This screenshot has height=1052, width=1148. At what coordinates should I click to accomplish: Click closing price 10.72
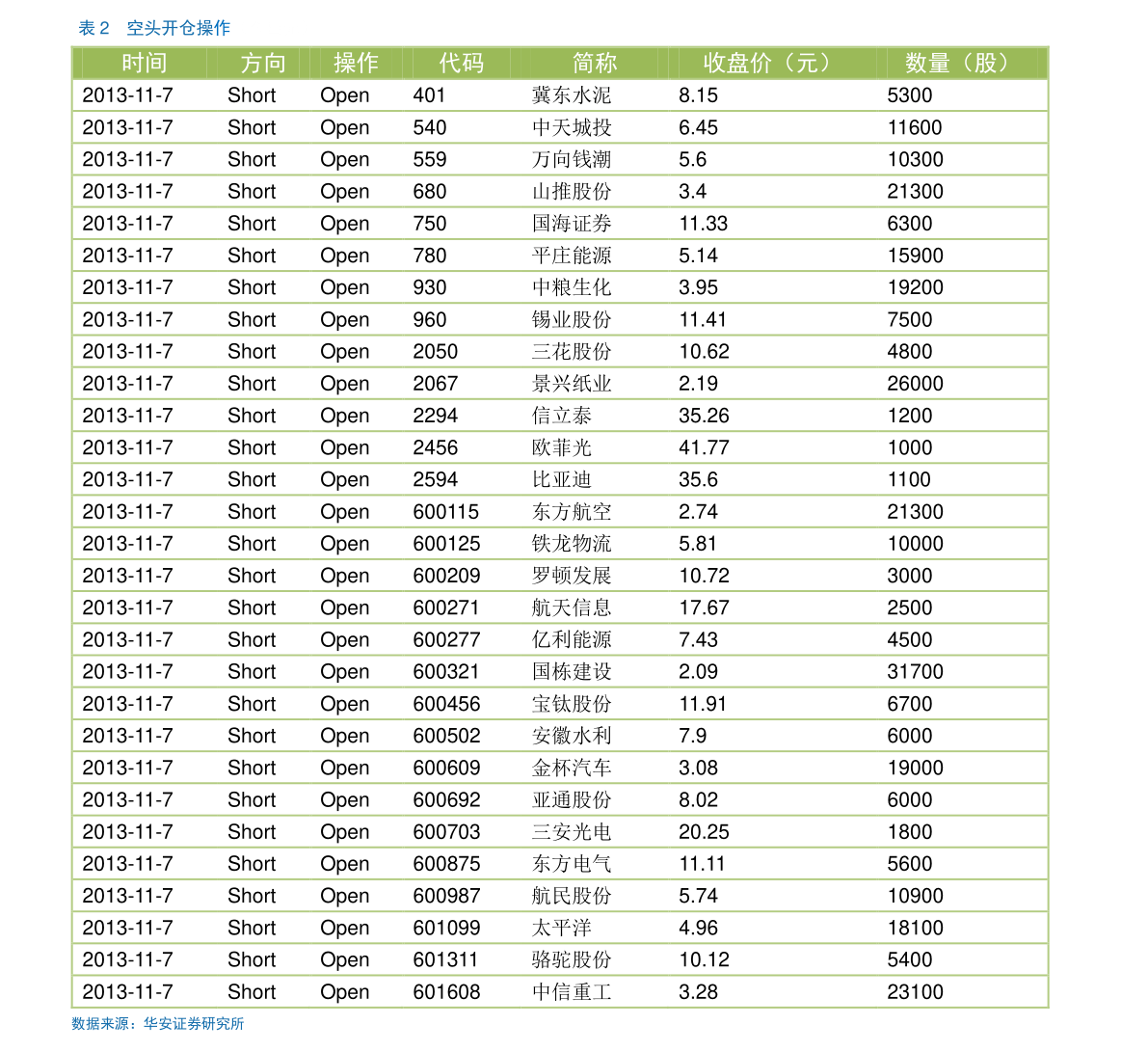(x=705, y=576)
